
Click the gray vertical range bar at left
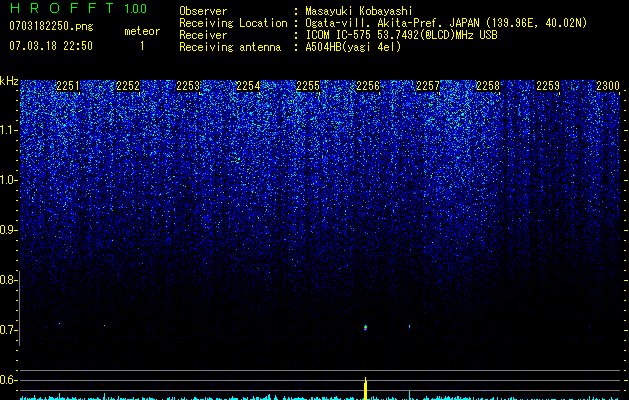[19, 308]
